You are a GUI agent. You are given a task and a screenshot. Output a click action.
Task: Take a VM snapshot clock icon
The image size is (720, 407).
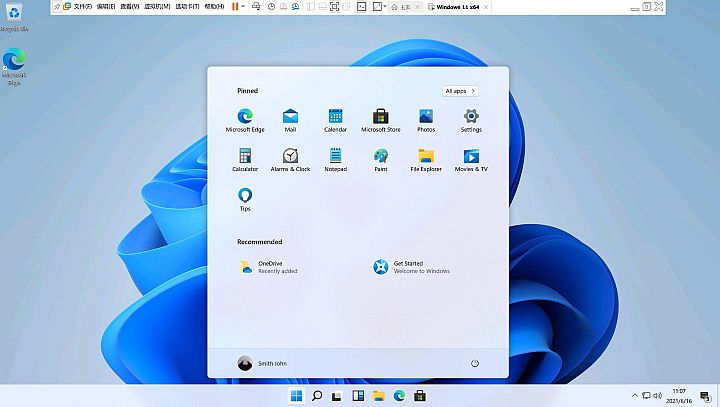pos(271,7)
